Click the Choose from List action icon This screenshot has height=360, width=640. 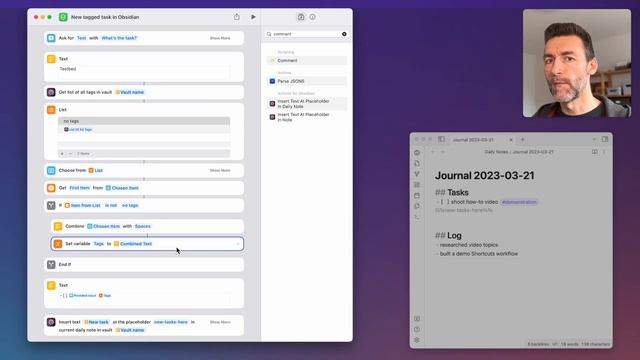coord(51,170)
